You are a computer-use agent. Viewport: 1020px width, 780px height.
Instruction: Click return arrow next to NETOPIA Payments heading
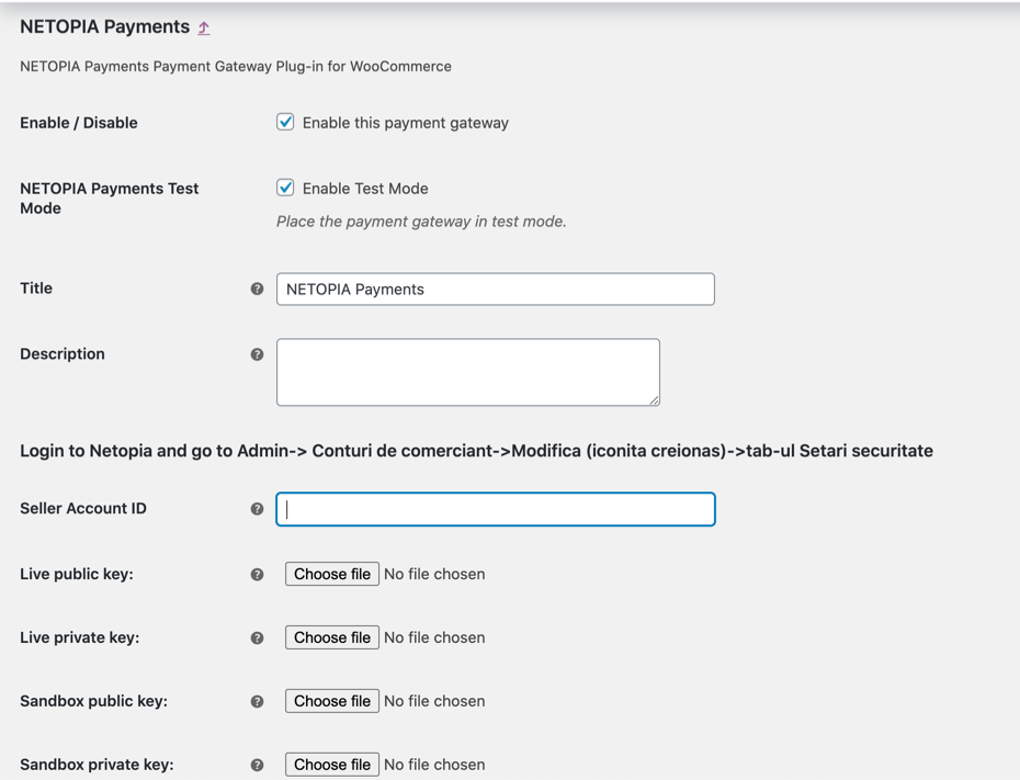pos(204,28)
